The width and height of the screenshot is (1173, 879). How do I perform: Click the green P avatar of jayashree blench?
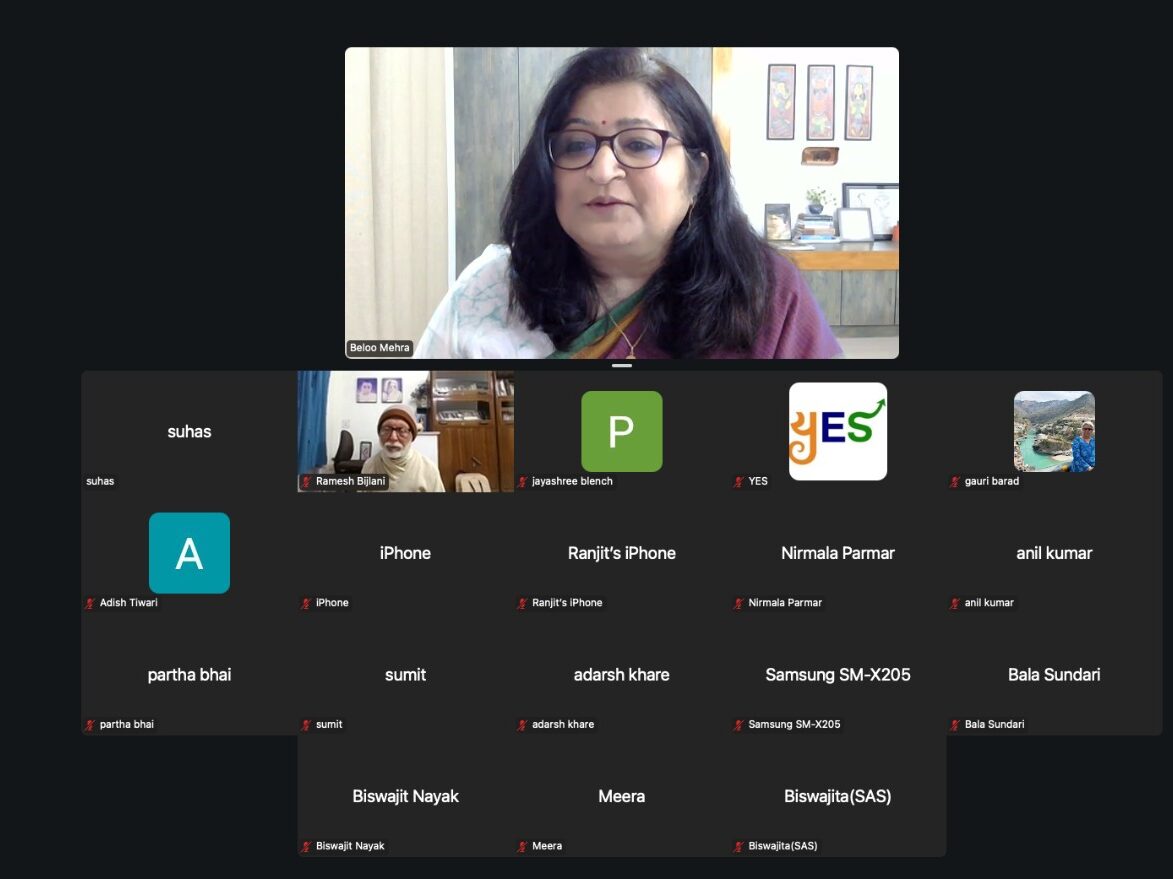click(621, 431)
